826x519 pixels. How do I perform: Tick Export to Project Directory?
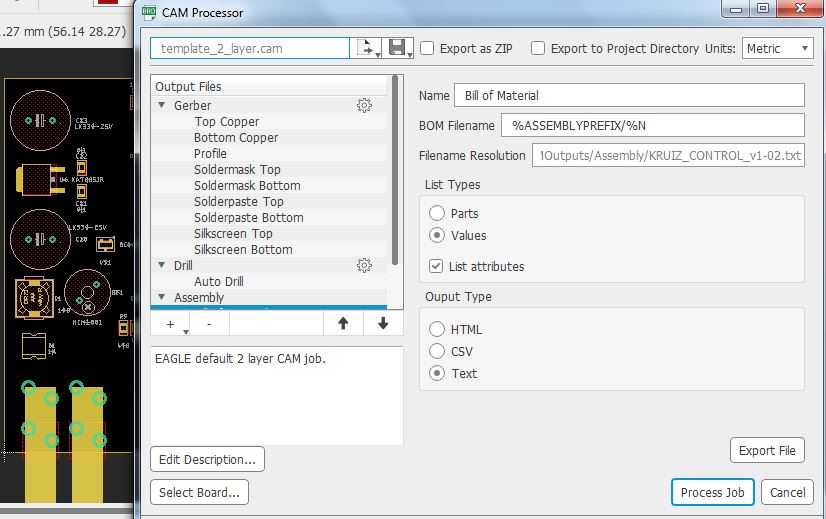538,48
